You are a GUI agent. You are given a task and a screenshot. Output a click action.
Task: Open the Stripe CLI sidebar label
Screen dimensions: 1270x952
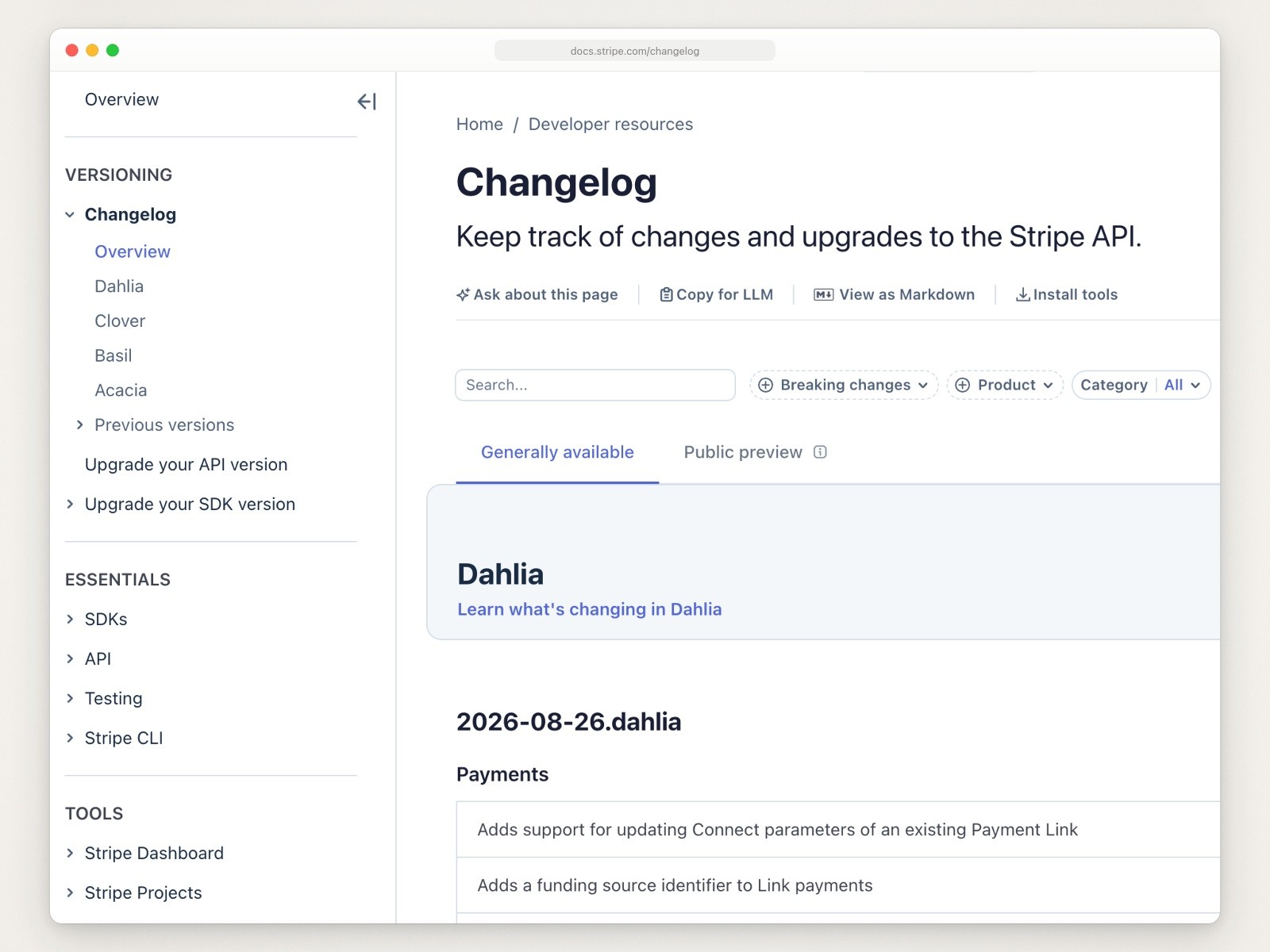coord(124,739)
